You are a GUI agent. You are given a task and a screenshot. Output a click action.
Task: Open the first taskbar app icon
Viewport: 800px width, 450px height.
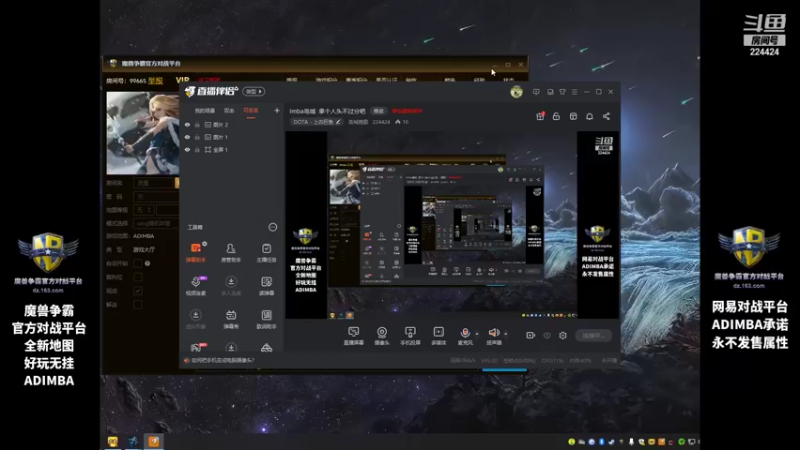113,441
